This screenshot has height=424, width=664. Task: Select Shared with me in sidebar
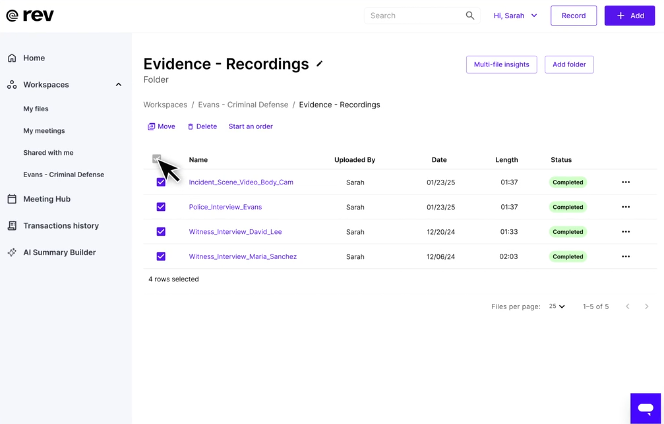(x=48, y=153)
